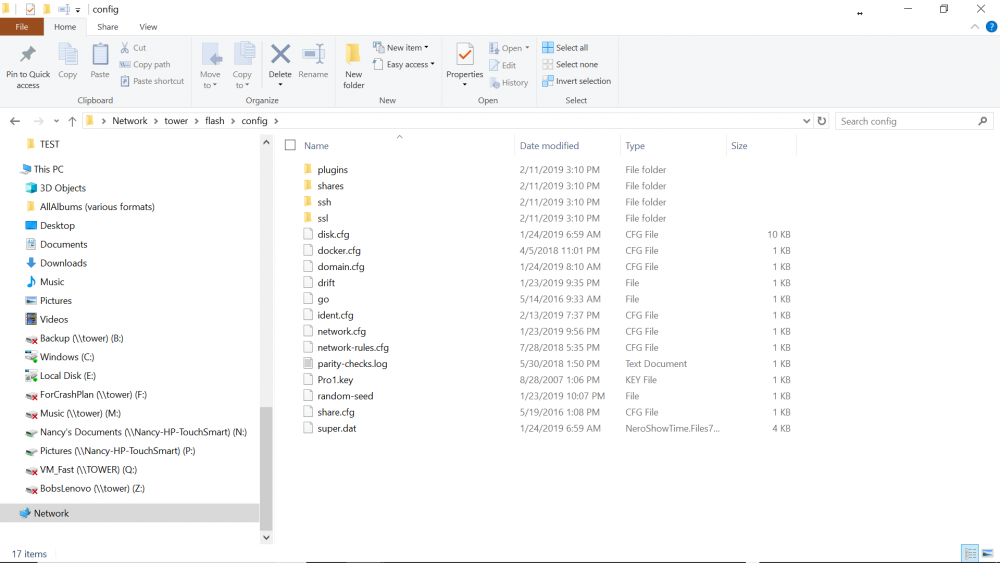
Task: Sort by Name column header
Action: tap(316, 146)
